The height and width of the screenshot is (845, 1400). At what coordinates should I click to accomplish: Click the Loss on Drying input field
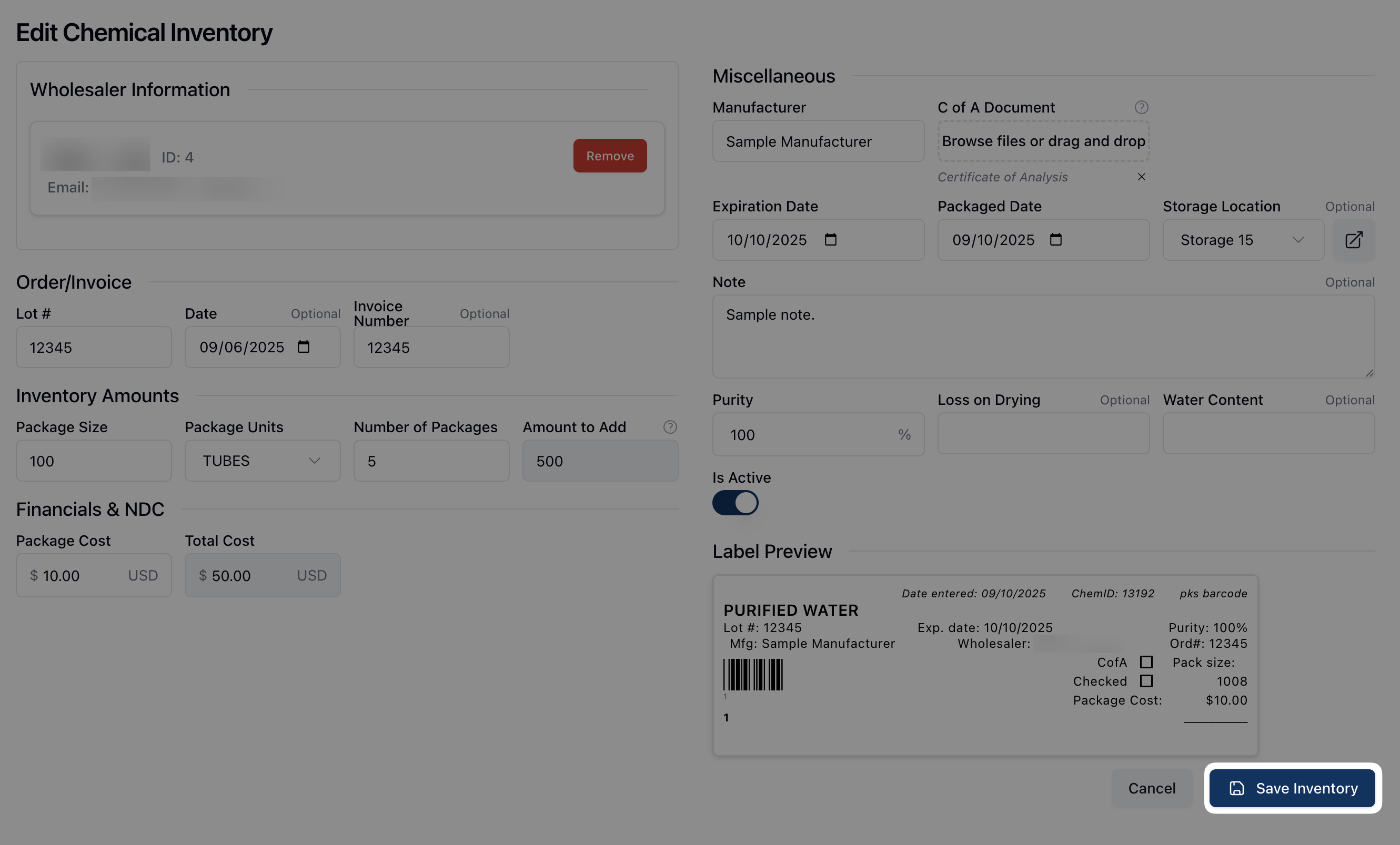[x=1043, y=434]
